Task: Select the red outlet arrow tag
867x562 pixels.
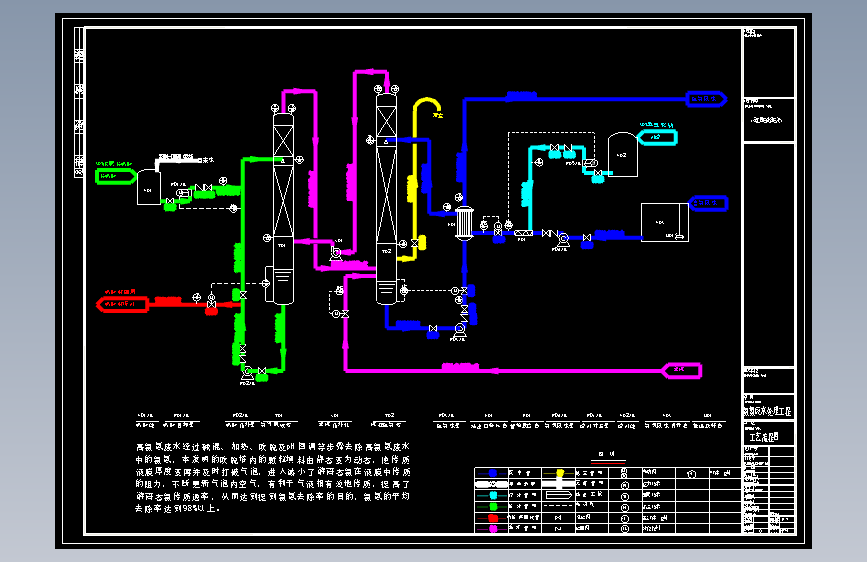Action: click(x=123, y=304)
